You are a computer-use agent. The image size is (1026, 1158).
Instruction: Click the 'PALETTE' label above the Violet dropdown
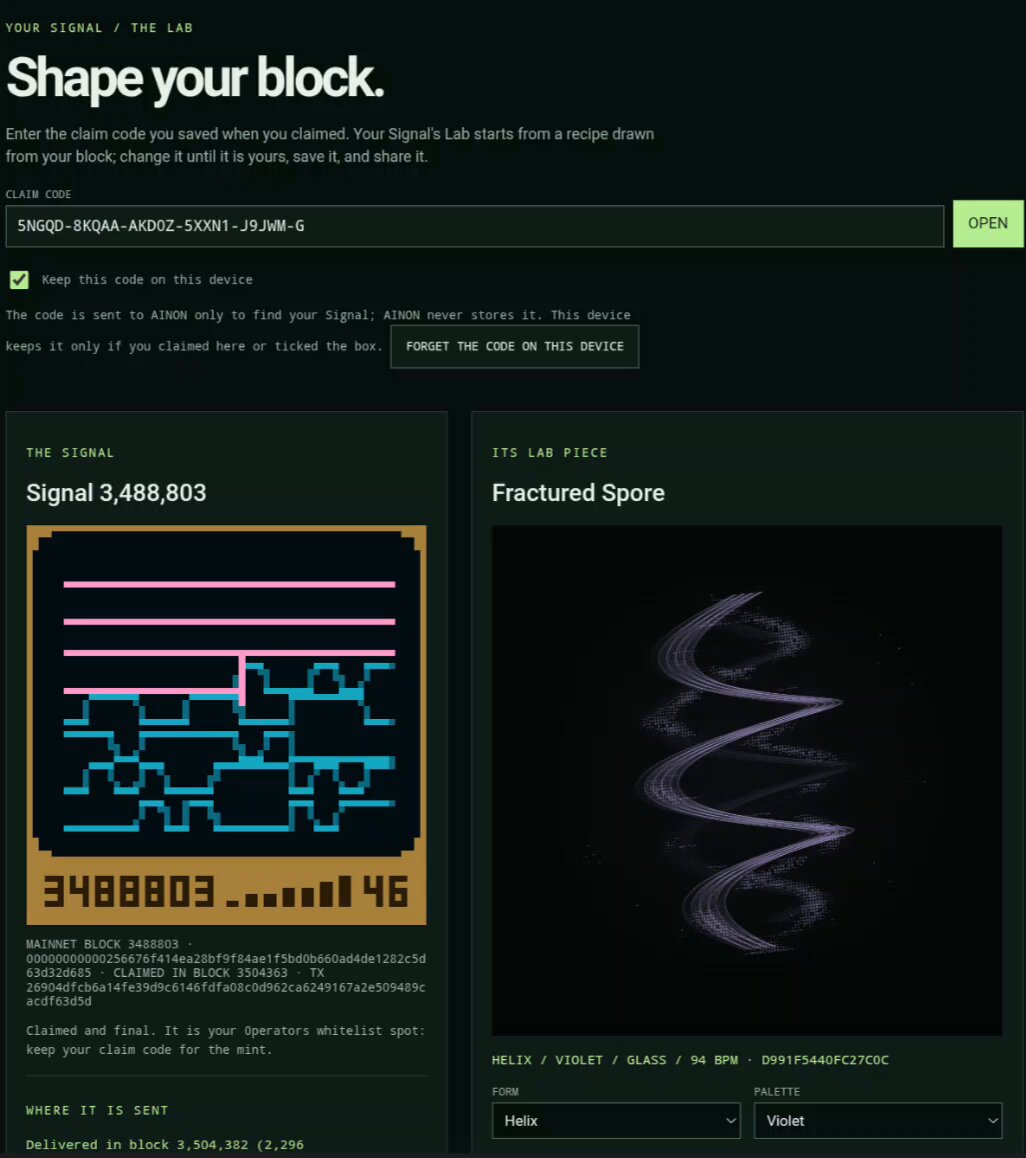(777, 1092)
